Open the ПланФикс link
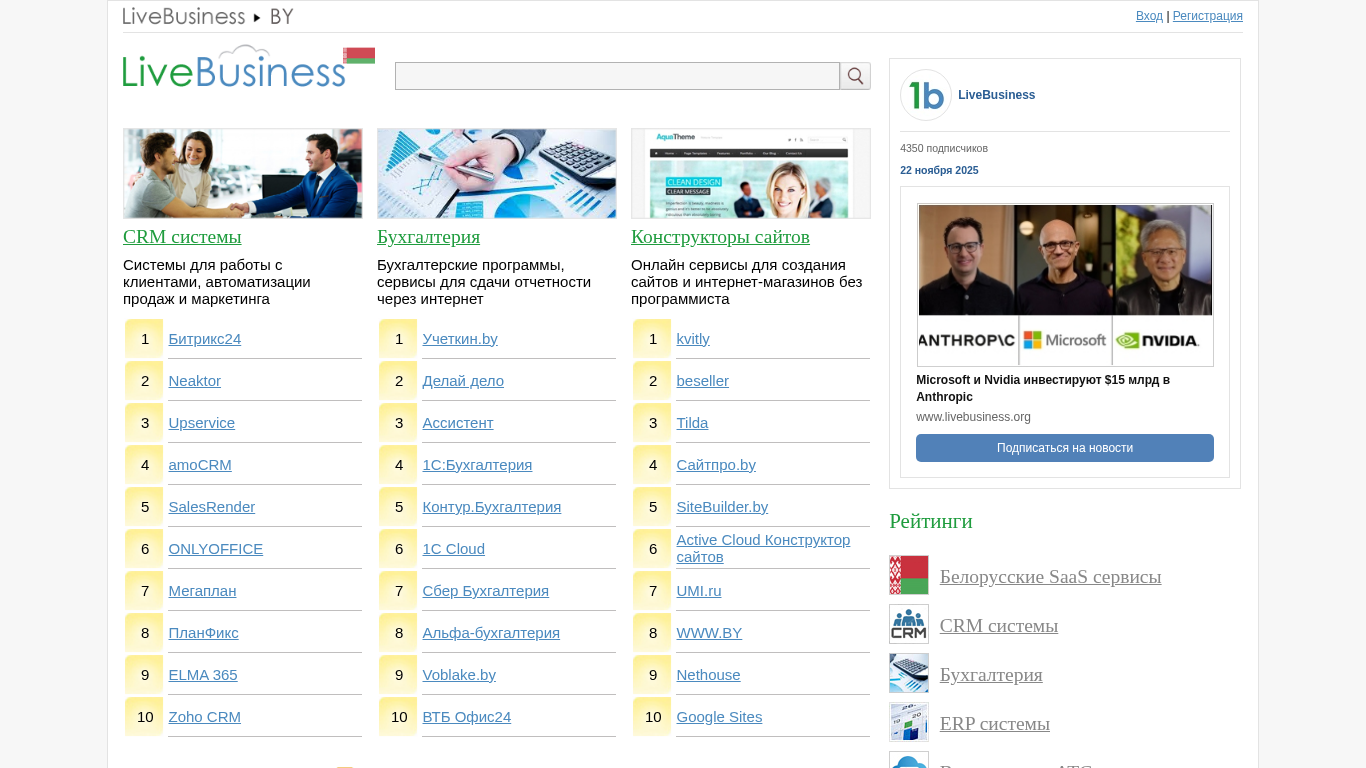 click(x=204, y=633)
